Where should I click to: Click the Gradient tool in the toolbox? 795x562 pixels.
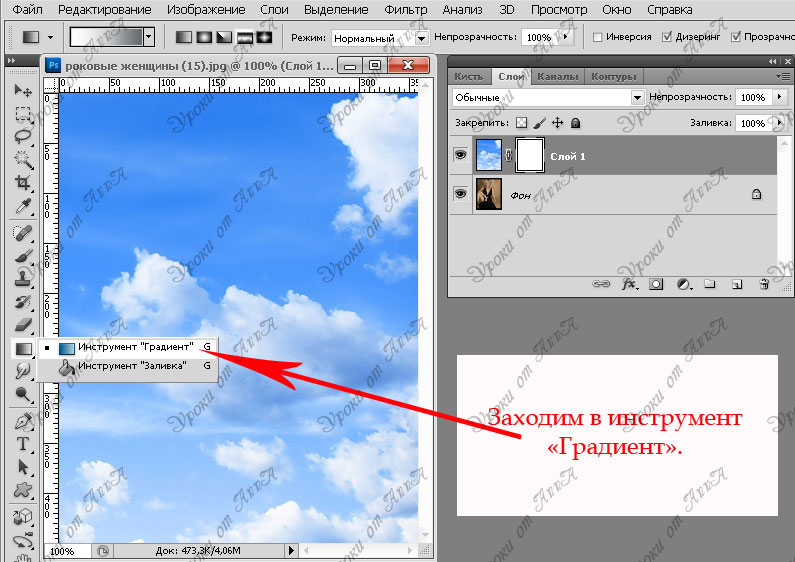point(23,348)
